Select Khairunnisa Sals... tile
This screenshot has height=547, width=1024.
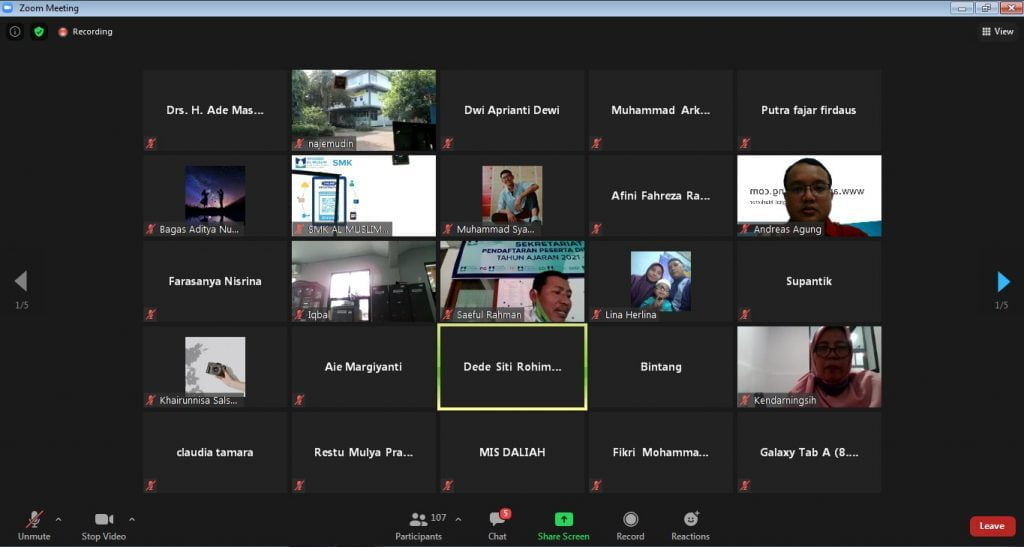pyautogui.click(x=215, y=367)
